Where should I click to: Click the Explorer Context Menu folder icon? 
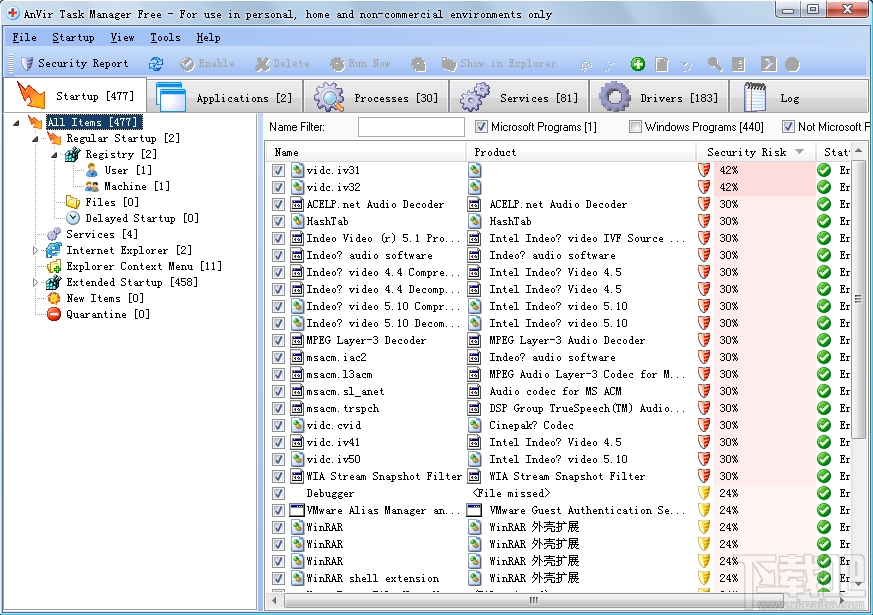pyautogui.click(x=54, y=266)
